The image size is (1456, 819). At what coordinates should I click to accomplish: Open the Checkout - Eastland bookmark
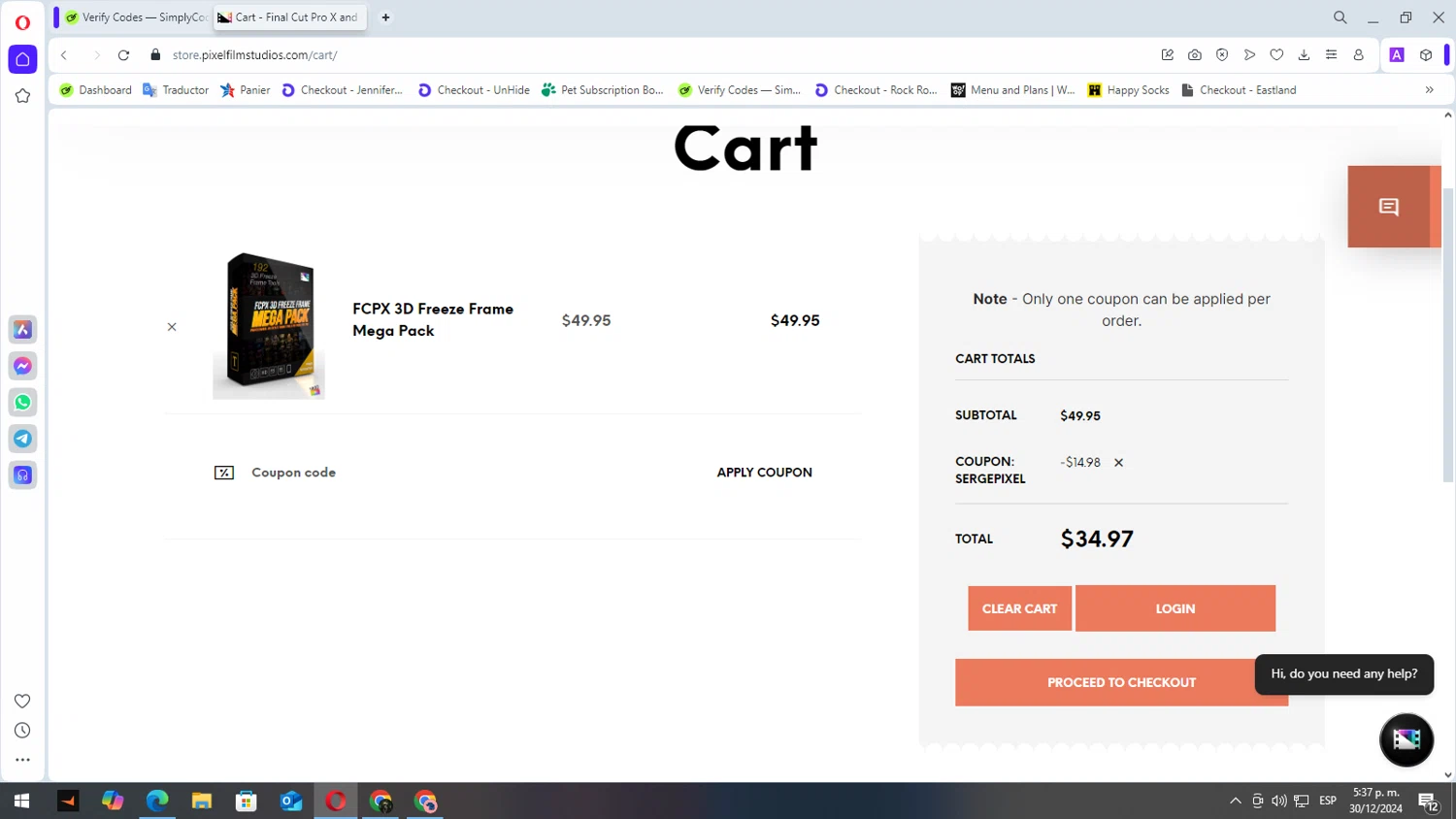click(1239, 90)
